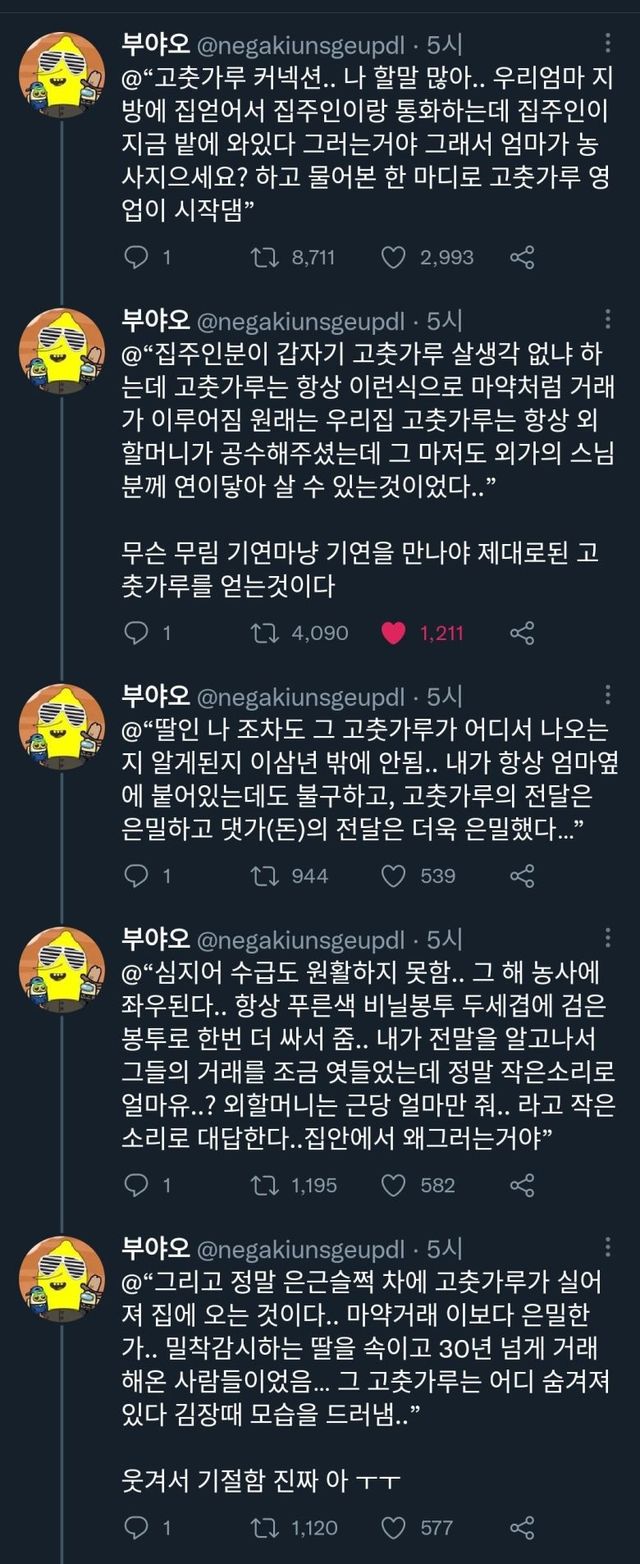Open the fourth tweet's 5시 timestamp

tap(444, 939)
